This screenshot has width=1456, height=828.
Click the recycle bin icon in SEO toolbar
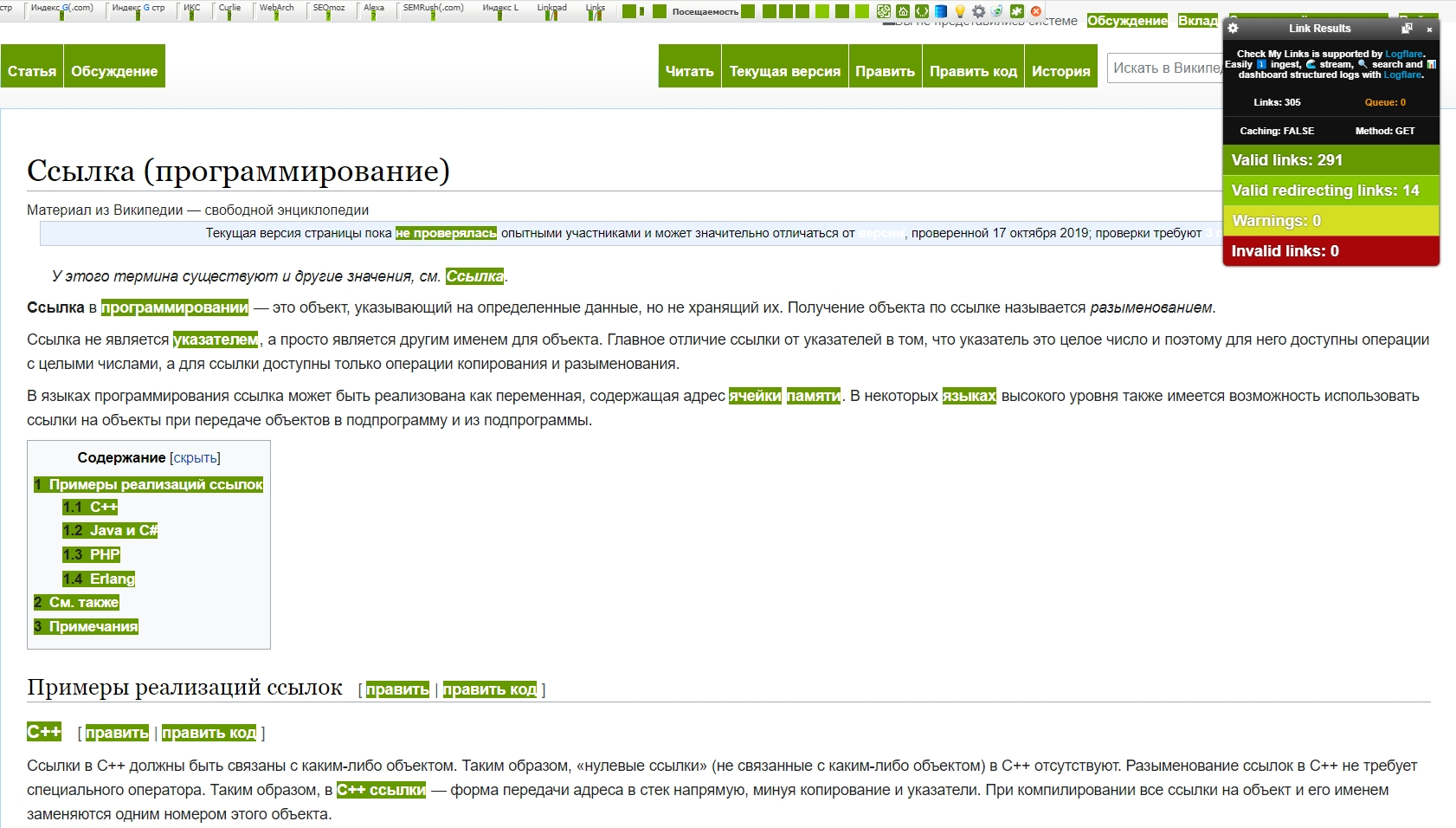997,11
